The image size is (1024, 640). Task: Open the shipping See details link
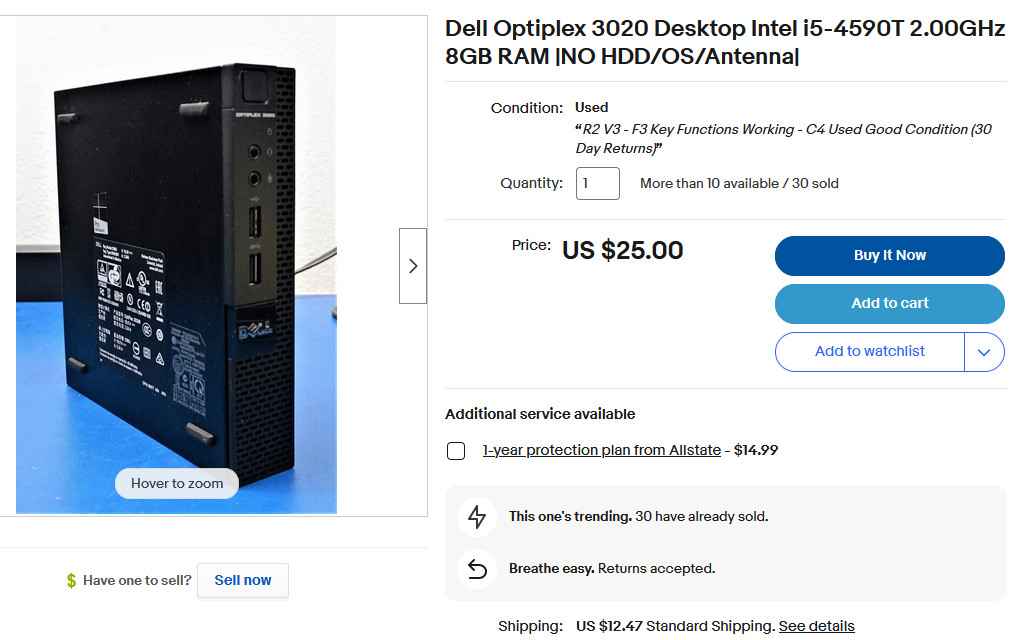pyautogui.click(x=816, y=627)
